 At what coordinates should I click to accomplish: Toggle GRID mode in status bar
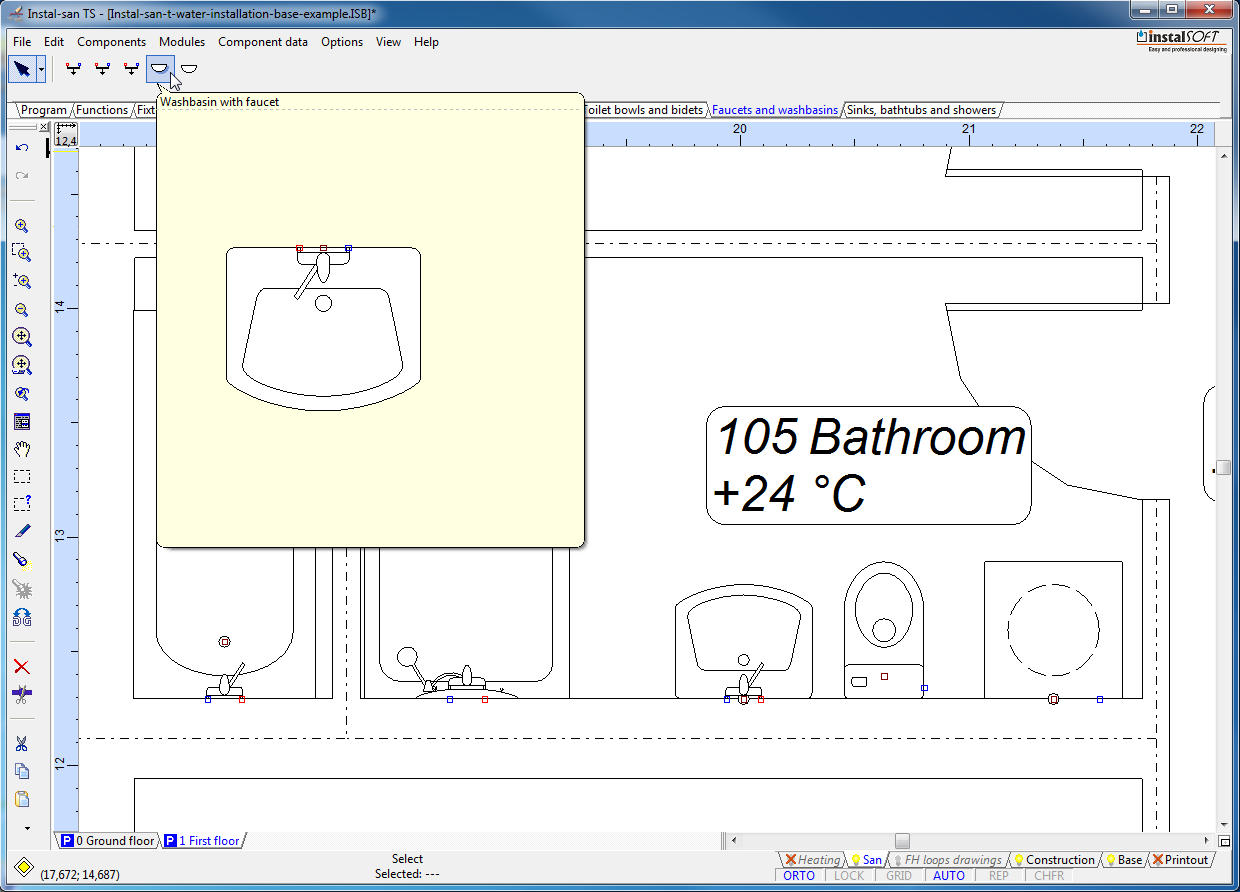pyautogui.click(x=899, y=876)
